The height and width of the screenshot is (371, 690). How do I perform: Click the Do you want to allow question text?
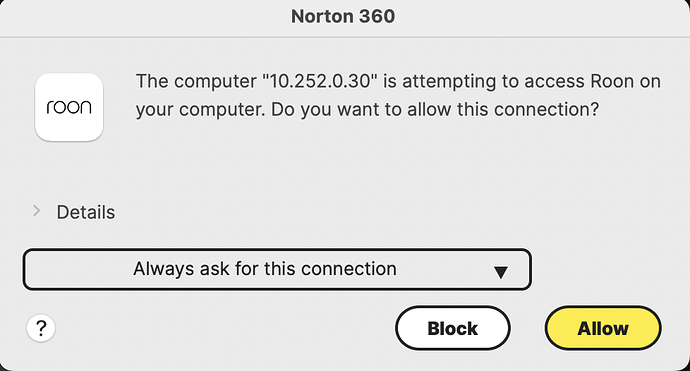pos(435,110)
